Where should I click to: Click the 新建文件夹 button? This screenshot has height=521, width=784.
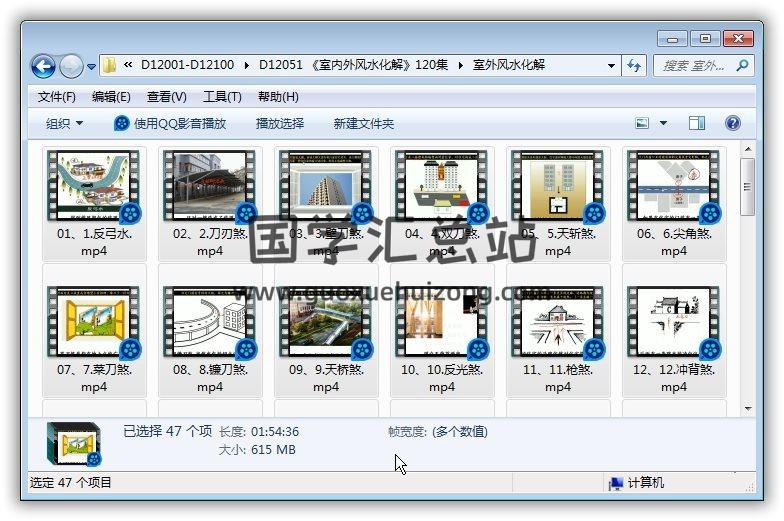[364, 124]
